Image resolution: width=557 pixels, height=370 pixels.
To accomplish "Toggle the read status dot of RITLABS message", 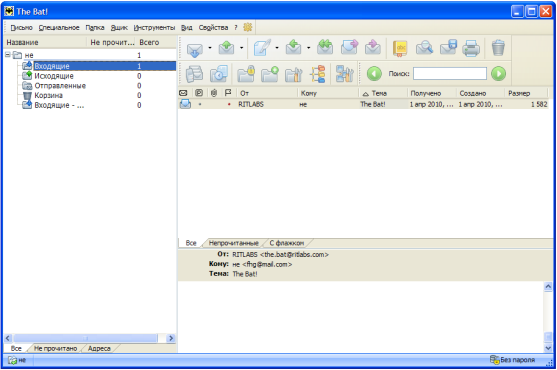I will [x=200, y=104].
